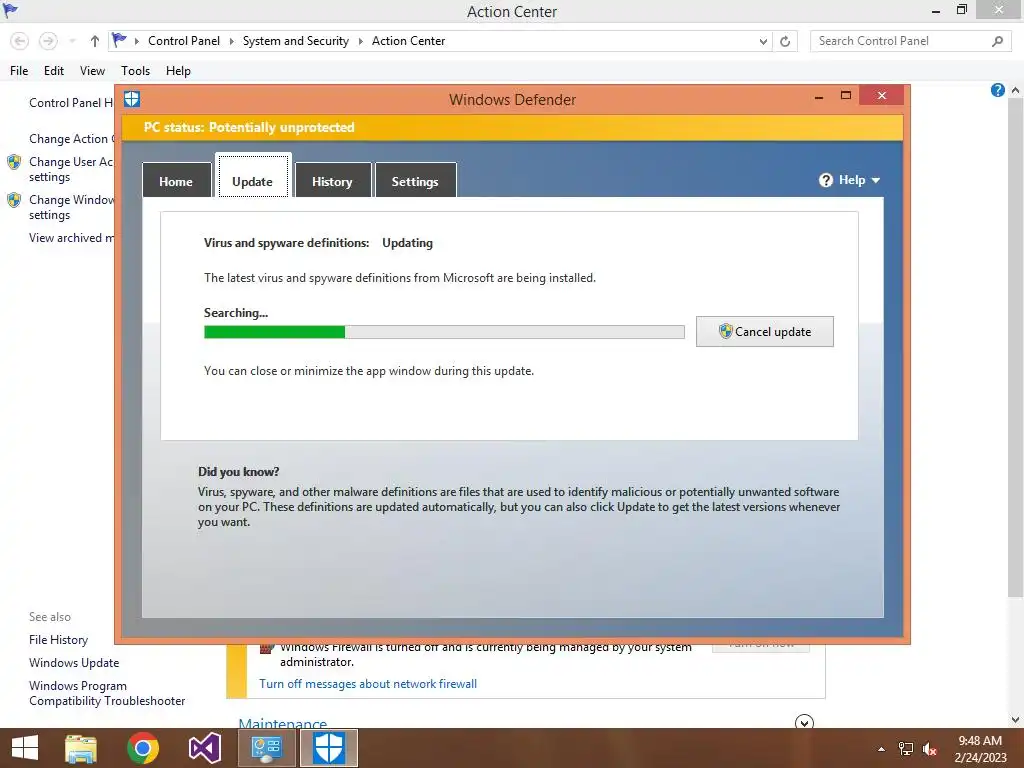Click shield icon beside Change User Account
The height and width of the screenshot is (768, 1024).
14,162
